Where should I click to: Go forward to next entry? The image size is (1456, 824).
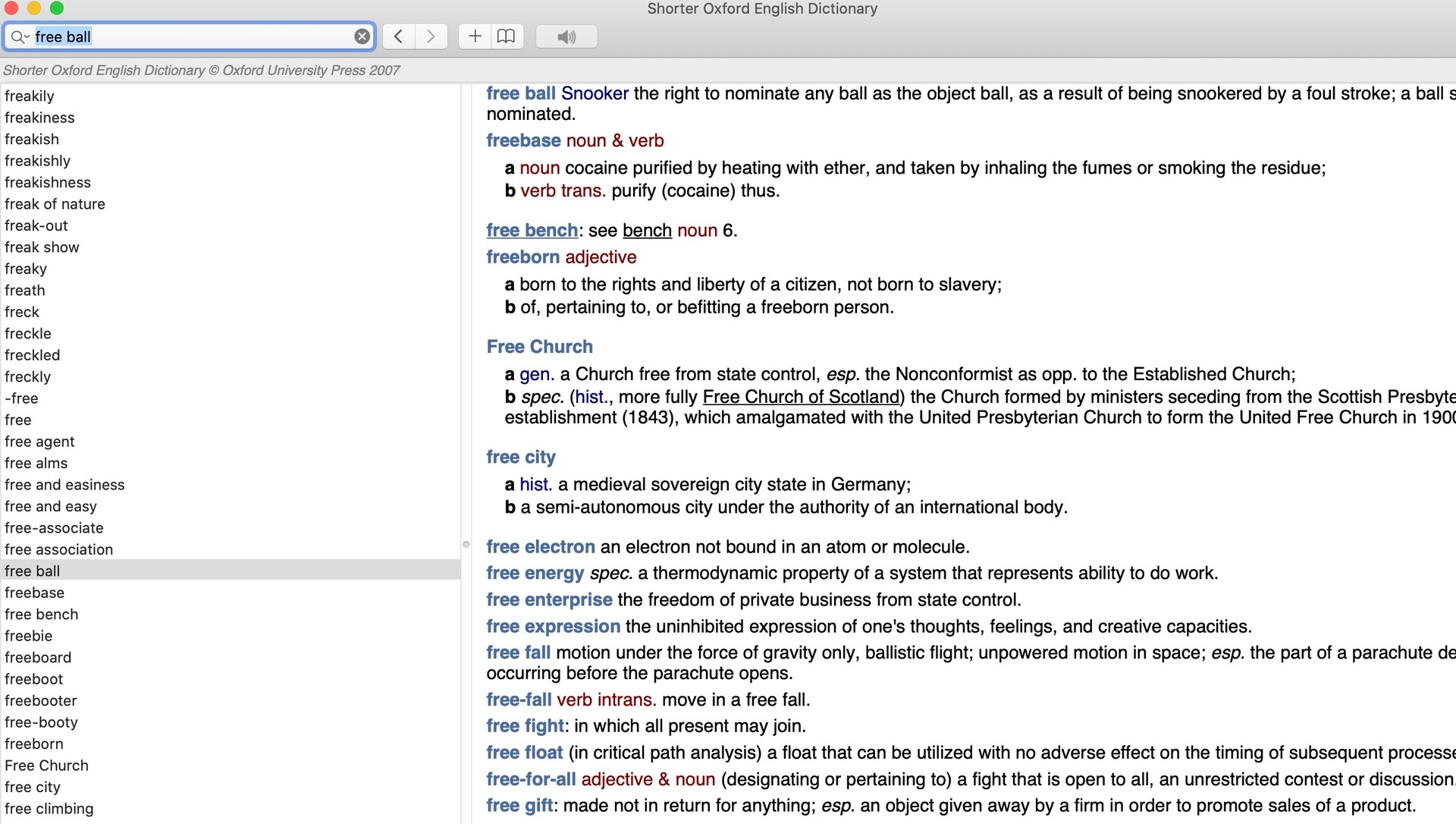(x=431, y=36)
